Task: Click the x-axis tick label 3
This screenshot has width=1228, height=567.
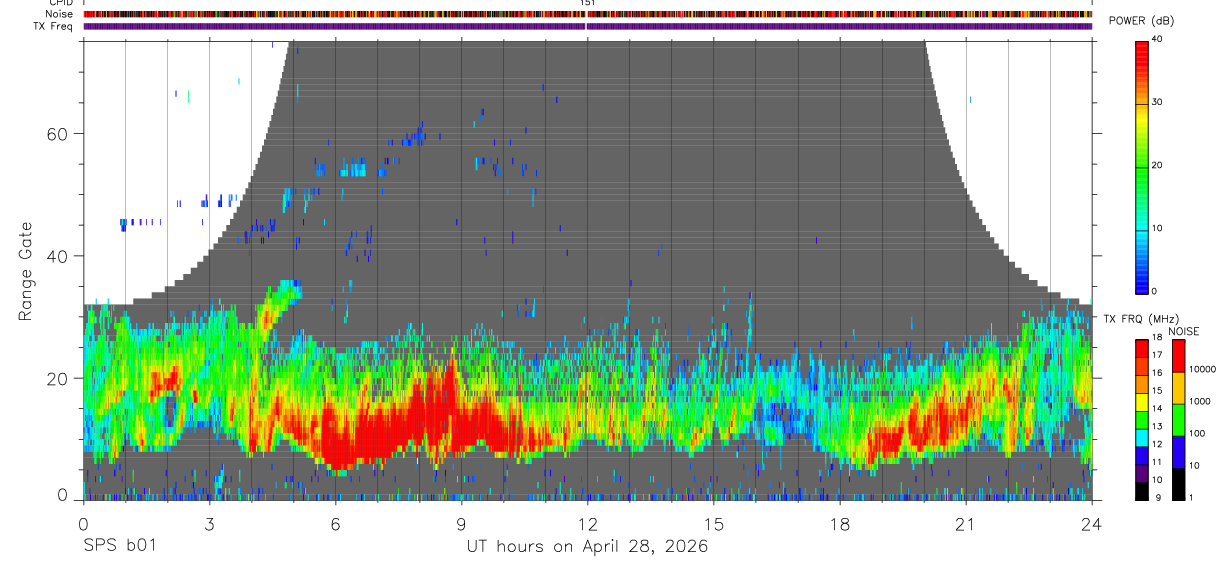Action: point(209,523)
